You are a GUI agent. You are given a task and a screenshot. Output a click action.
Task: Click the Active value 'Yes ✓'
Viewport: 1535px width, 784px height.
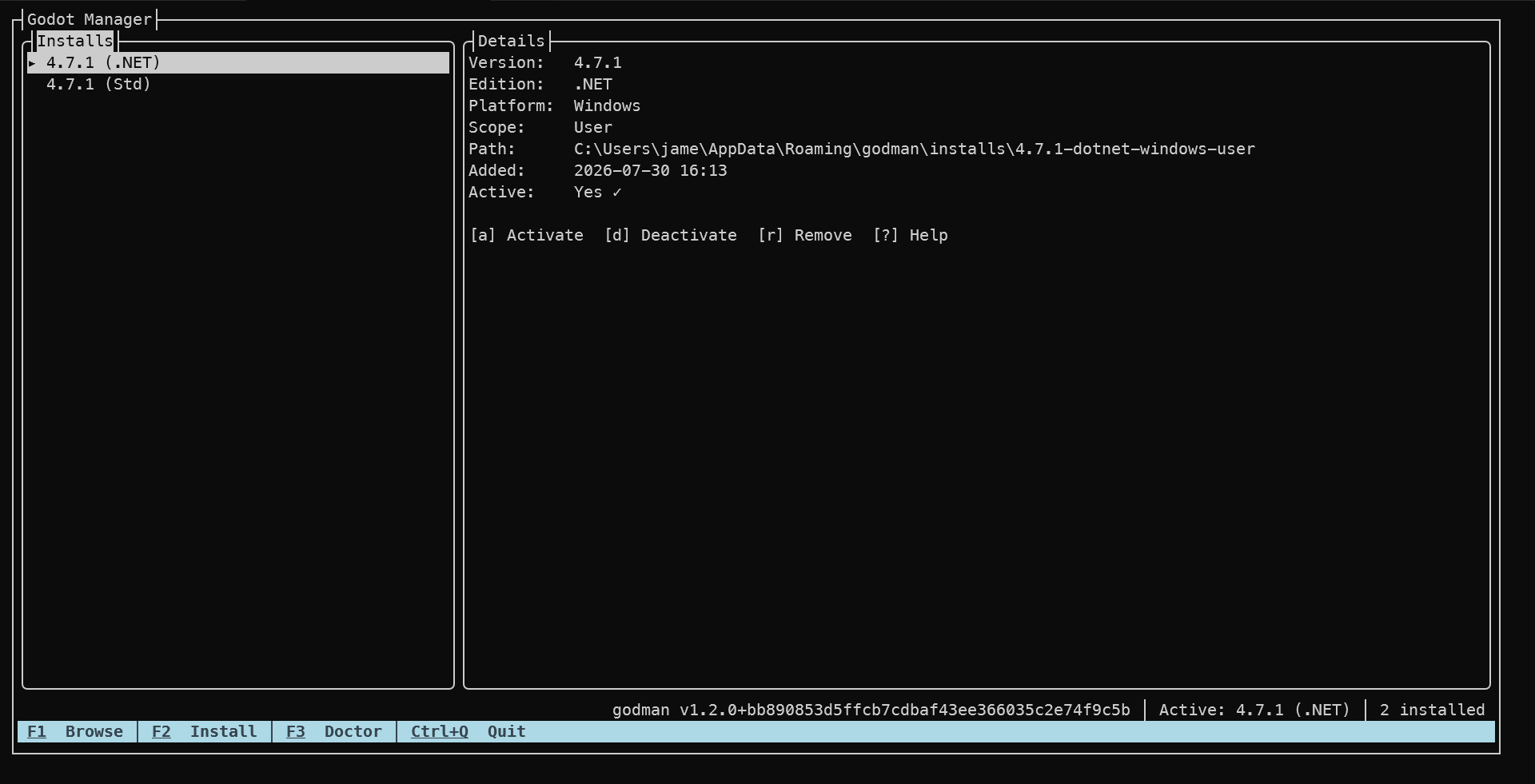[x=598, y=192]
